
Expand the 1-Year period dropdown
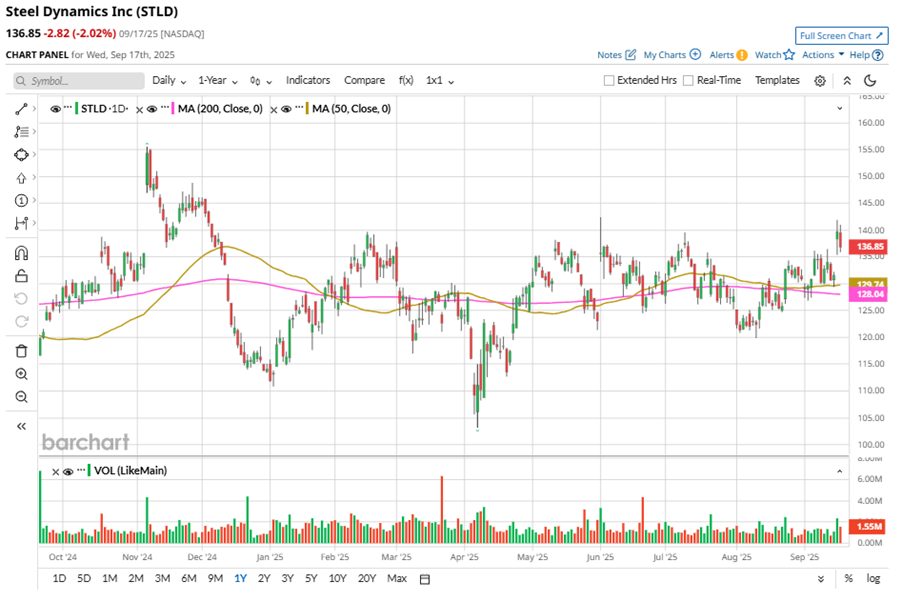click(x=217, y=81)
